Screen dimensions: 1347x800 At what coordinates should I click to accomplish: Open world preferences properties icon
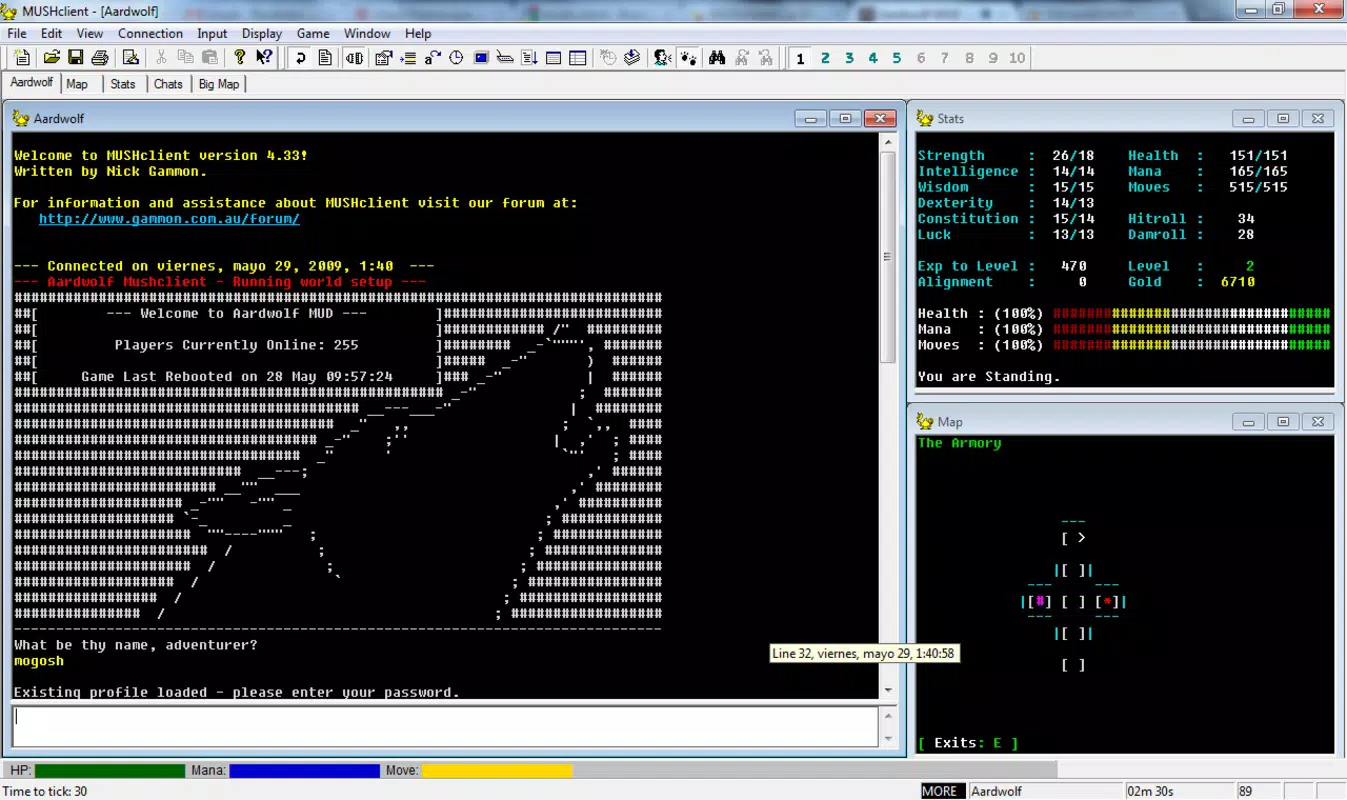click(x=383, y=58)
